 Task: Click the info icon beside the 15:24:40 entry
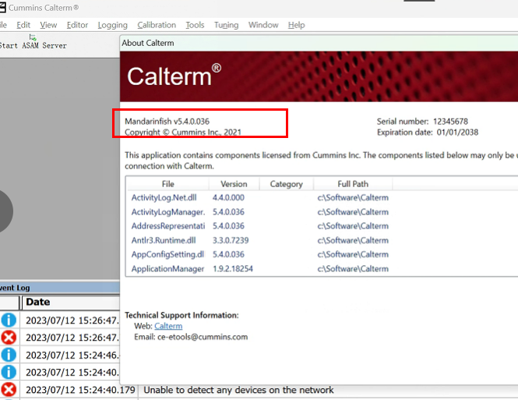click(9, 372)
